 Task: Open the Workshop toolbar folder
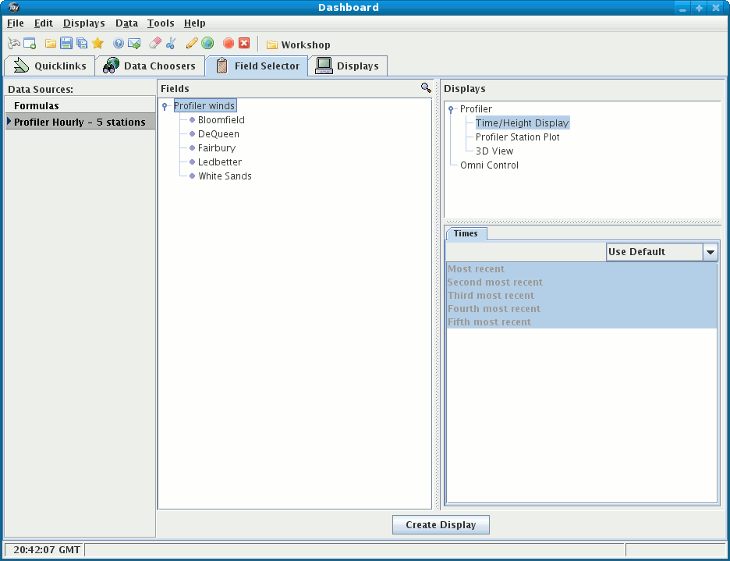coord(298,45)
